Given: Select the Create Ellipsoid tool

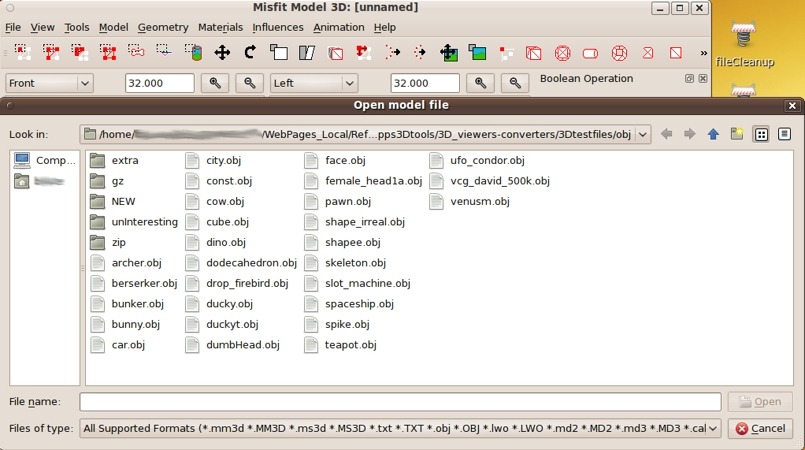Looking at the screenshot, I should 563,52.
